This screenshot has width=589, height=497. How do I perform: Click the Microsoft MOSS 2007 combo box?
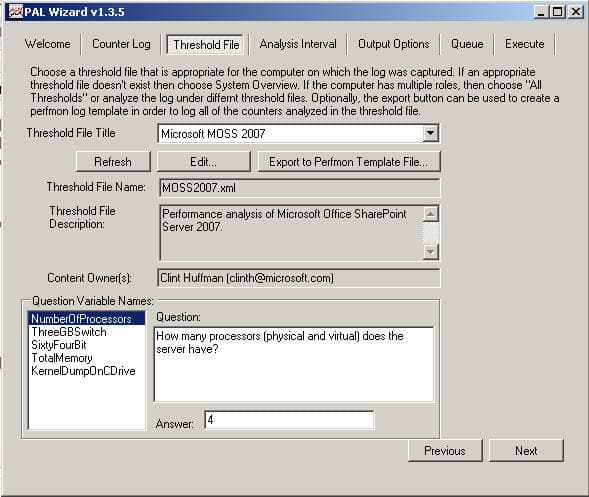coord(299,133)
